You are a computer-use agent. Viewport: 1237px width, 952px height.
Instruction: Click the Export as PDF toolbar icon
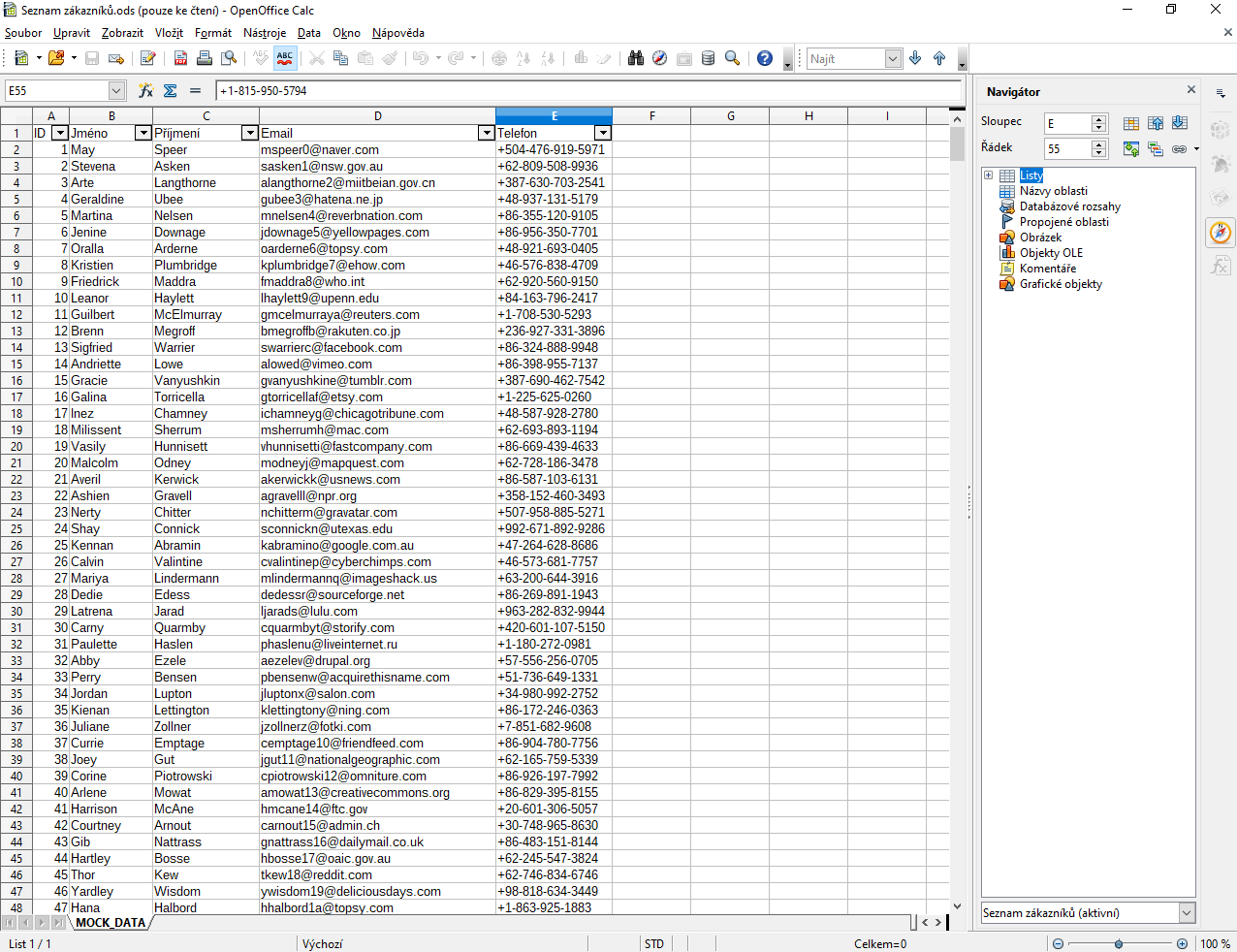[180, 58]
